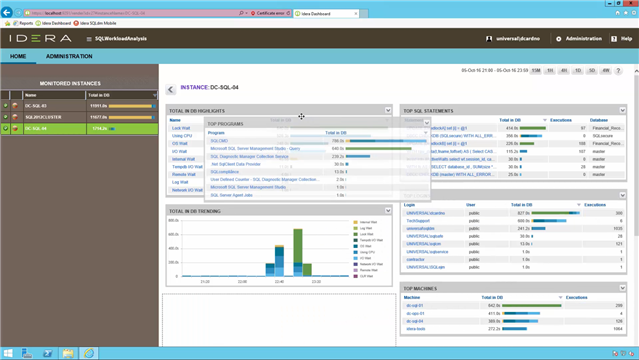Switch to the Administration tab
This screenshot has height=360, width=639.
point(69,56)
